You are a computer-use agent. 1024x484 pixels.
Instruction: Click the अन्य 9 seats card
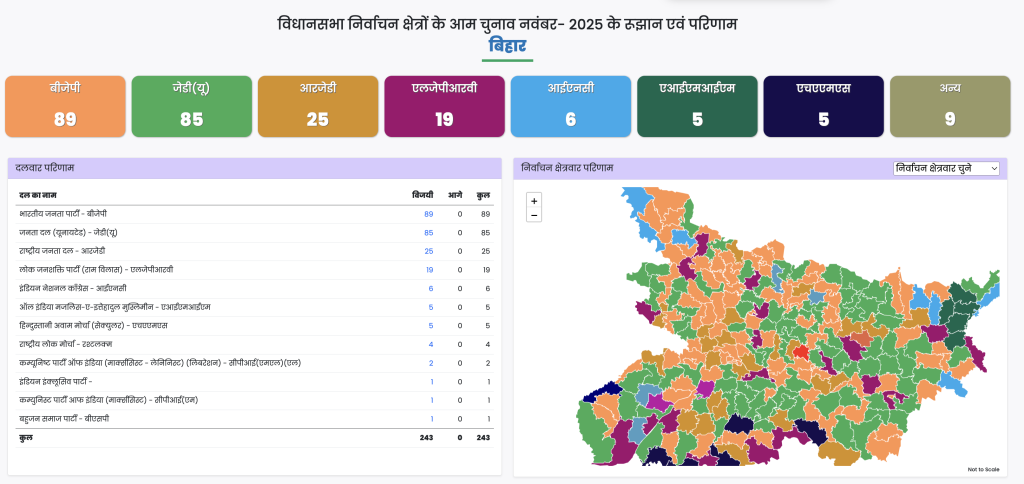click(949, 106)
